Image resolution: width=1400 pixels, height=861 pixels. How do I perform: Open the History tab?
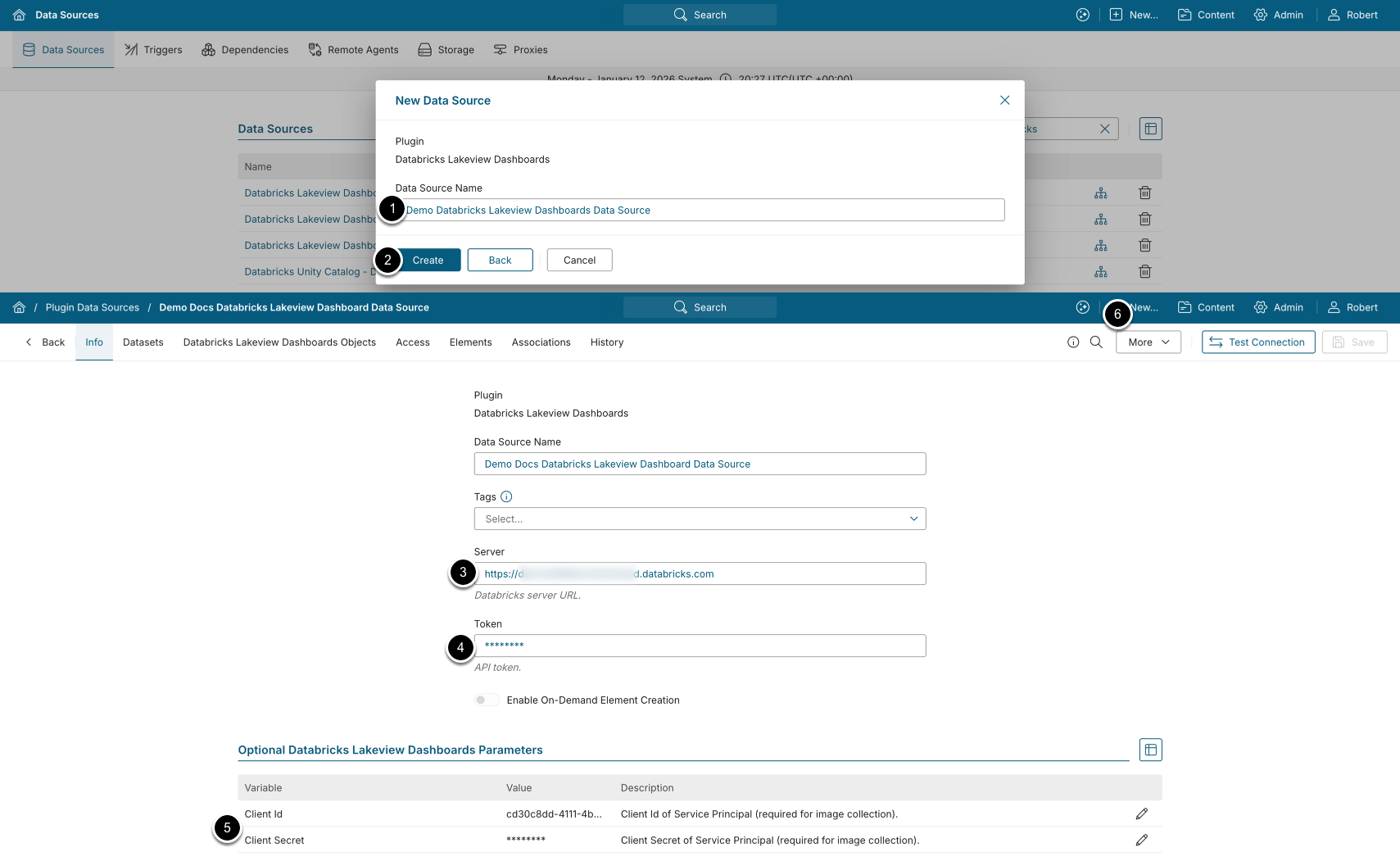pyautogui.click(x=607, y=342)
